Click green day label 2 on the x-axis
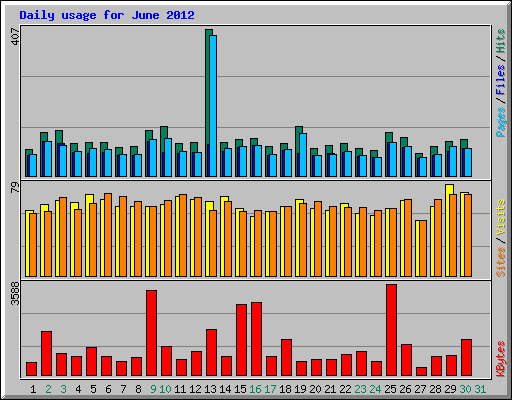 click(48, 389)
